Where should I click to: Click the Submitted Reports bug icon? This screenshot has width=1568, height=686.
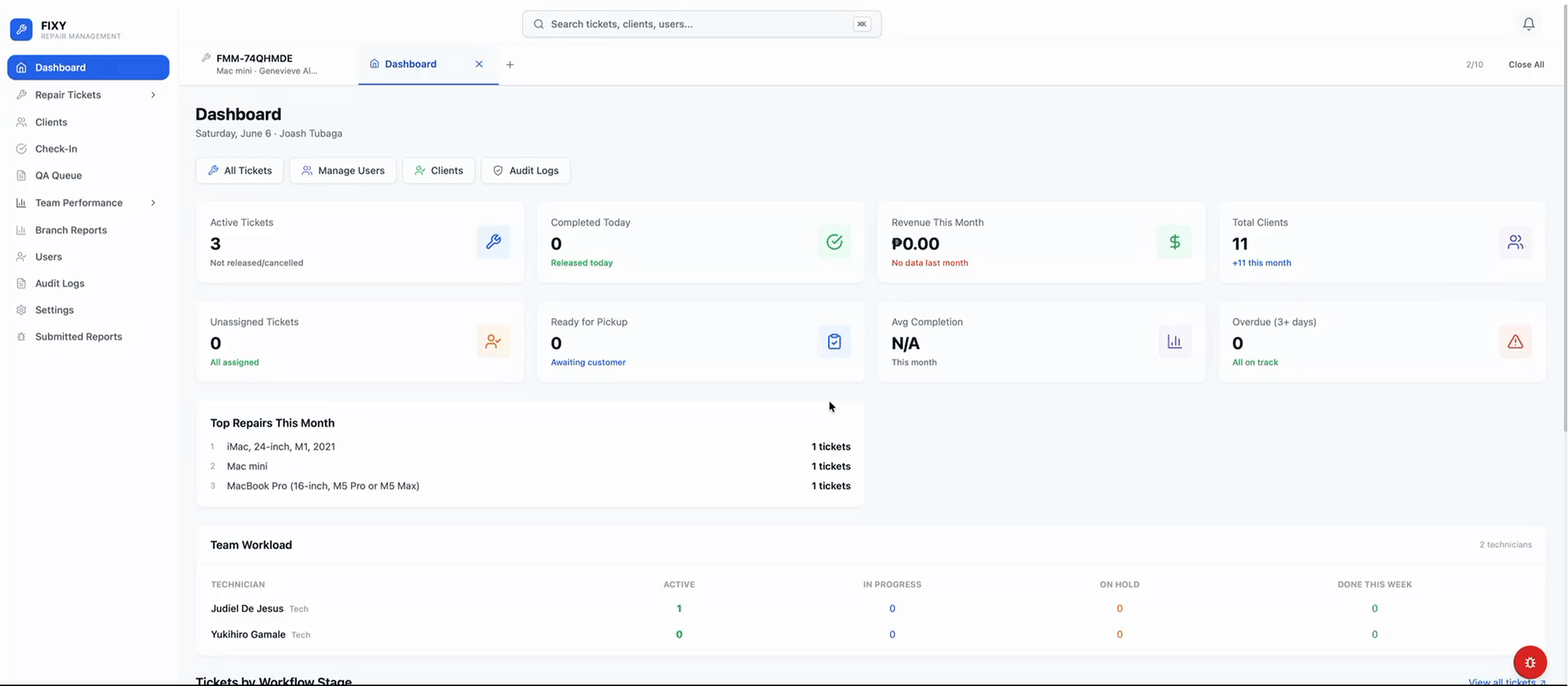coord(21,337)
